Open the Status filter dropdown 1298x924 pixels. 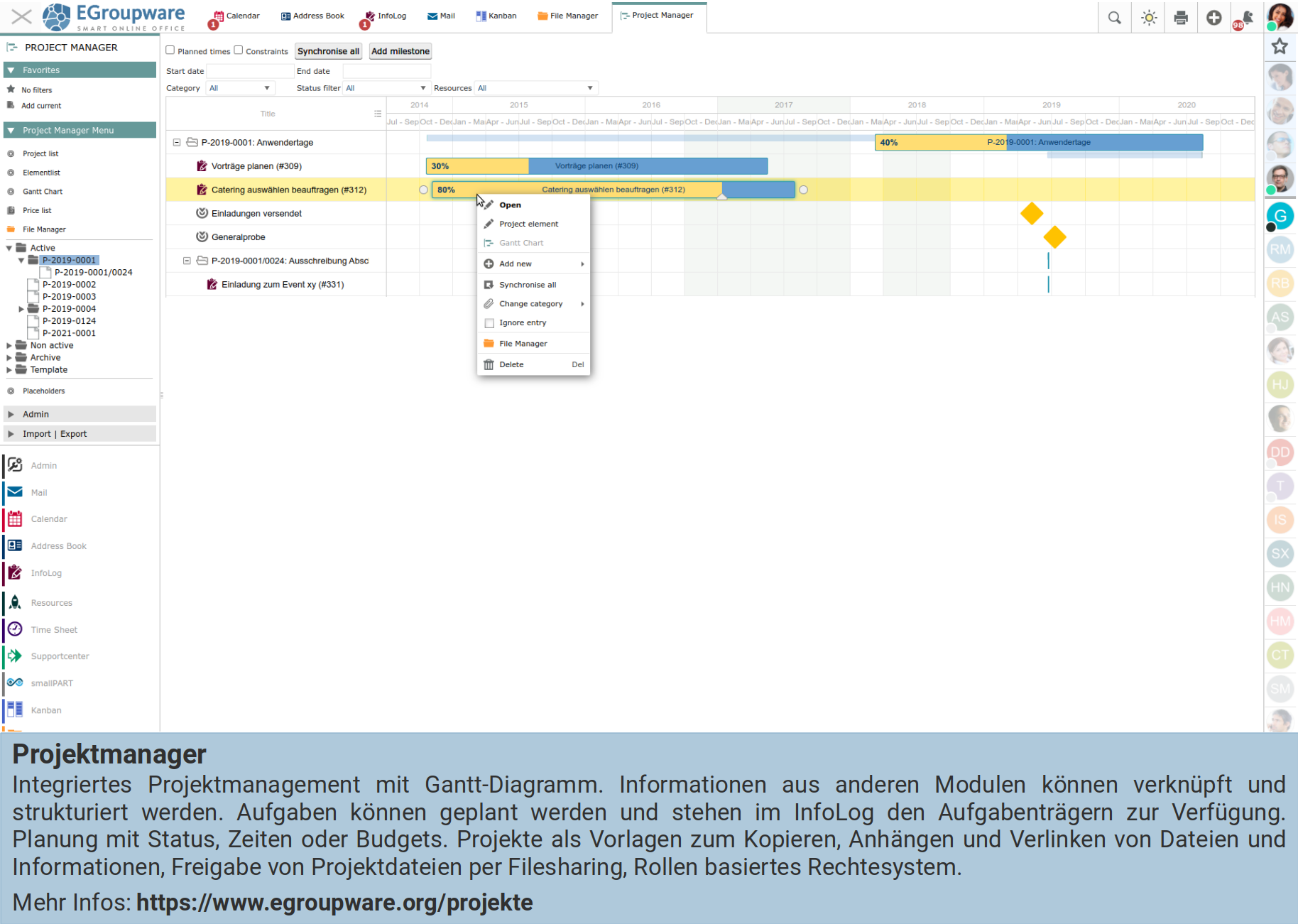[386, 88]
